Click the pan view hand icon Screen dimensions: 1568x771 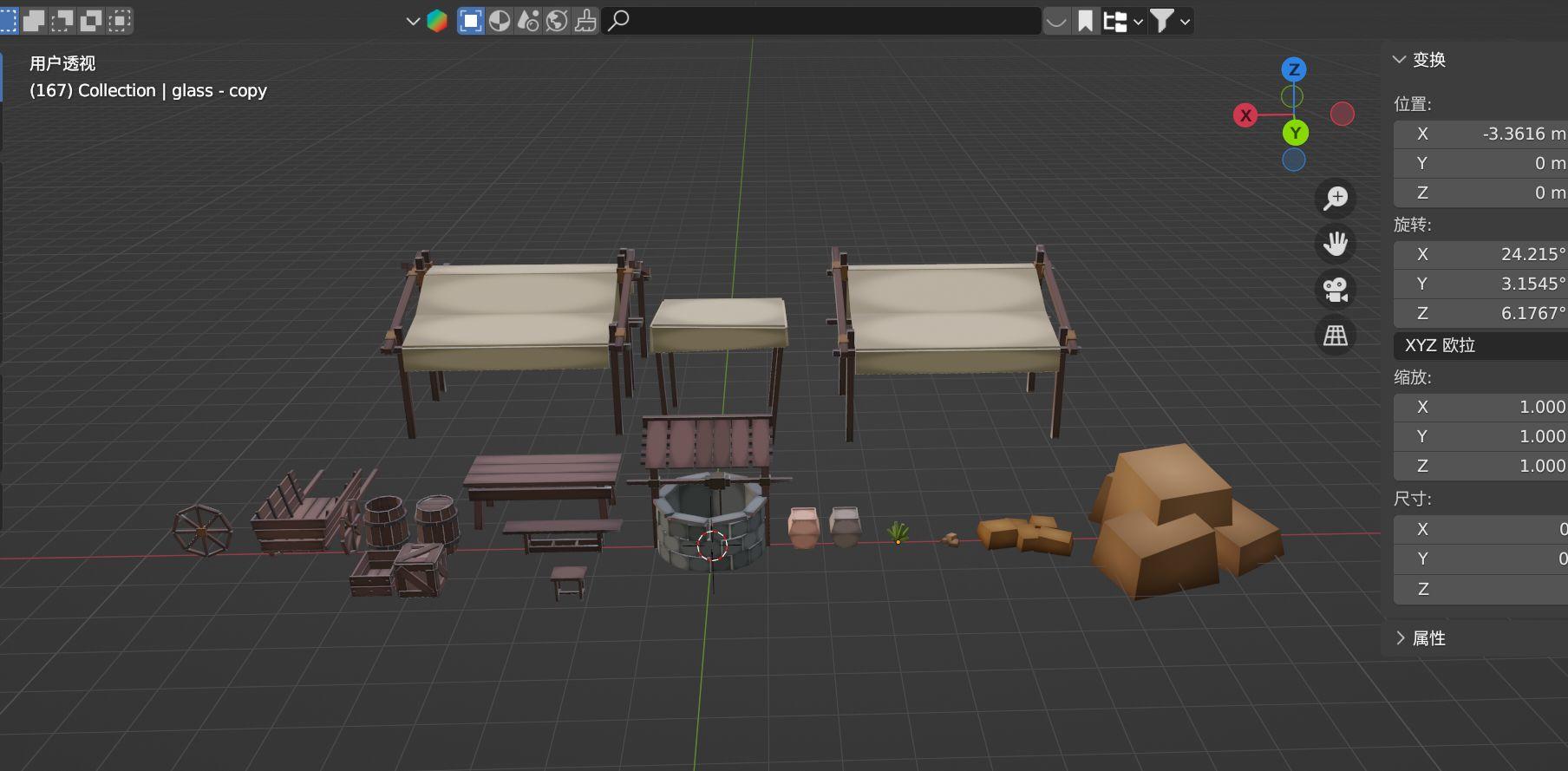tap(1336, 244)
